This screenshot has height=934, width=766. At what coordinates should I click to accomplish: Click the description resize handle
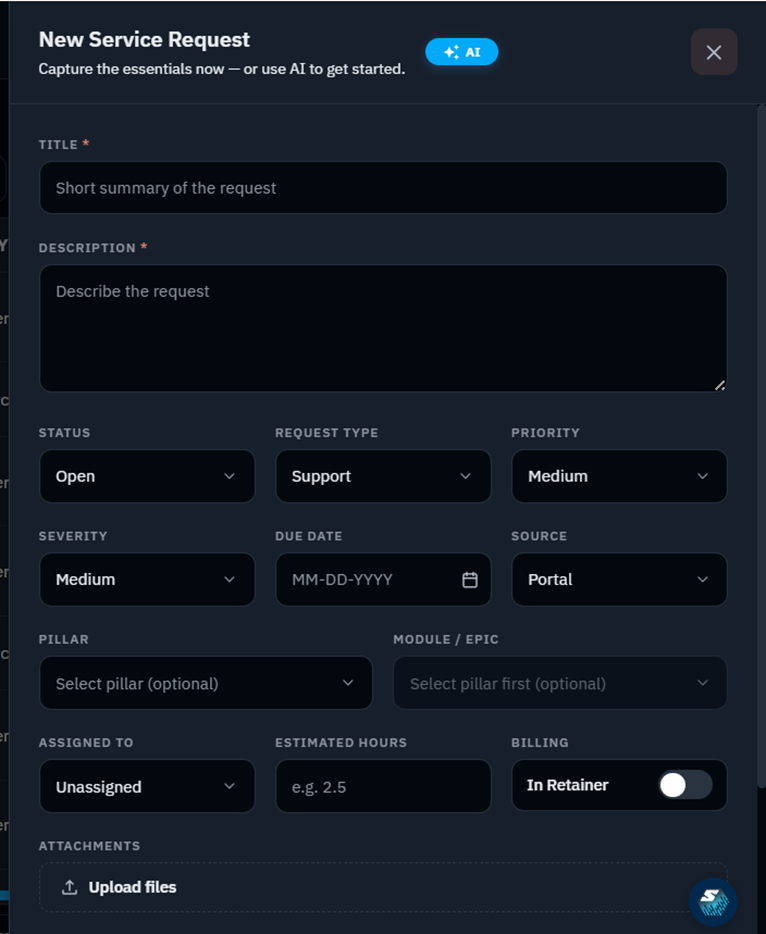[x=720, y=385]
